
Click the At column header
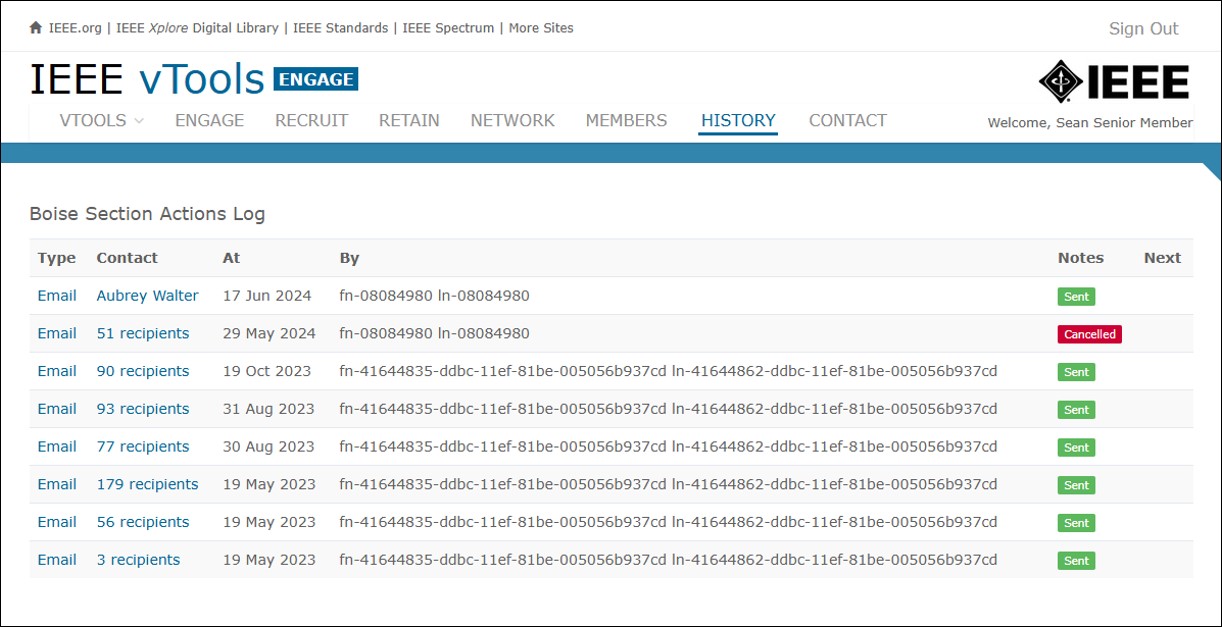[x=231, y=258]
